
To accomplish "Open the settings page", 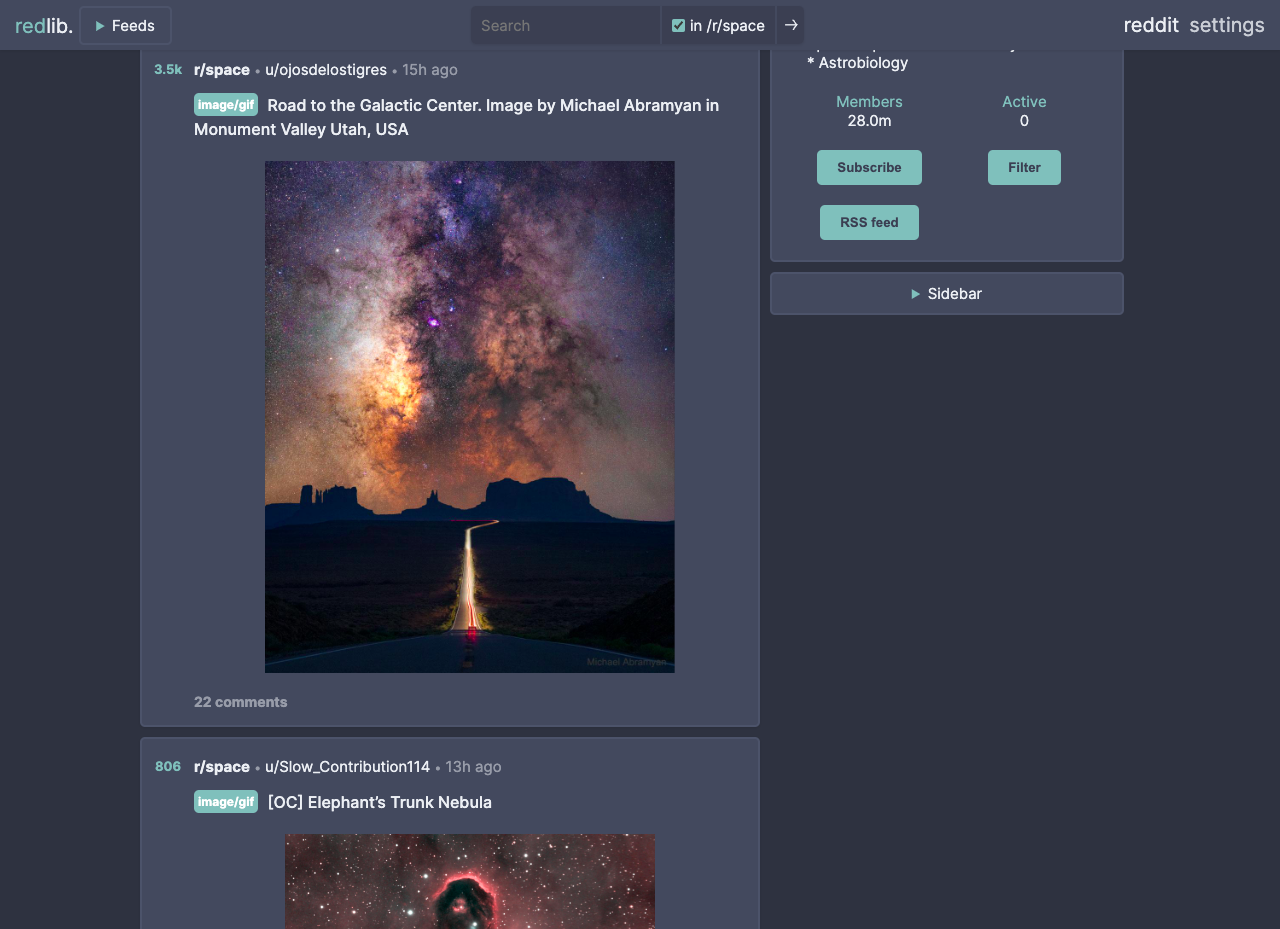I will 1227,25.
